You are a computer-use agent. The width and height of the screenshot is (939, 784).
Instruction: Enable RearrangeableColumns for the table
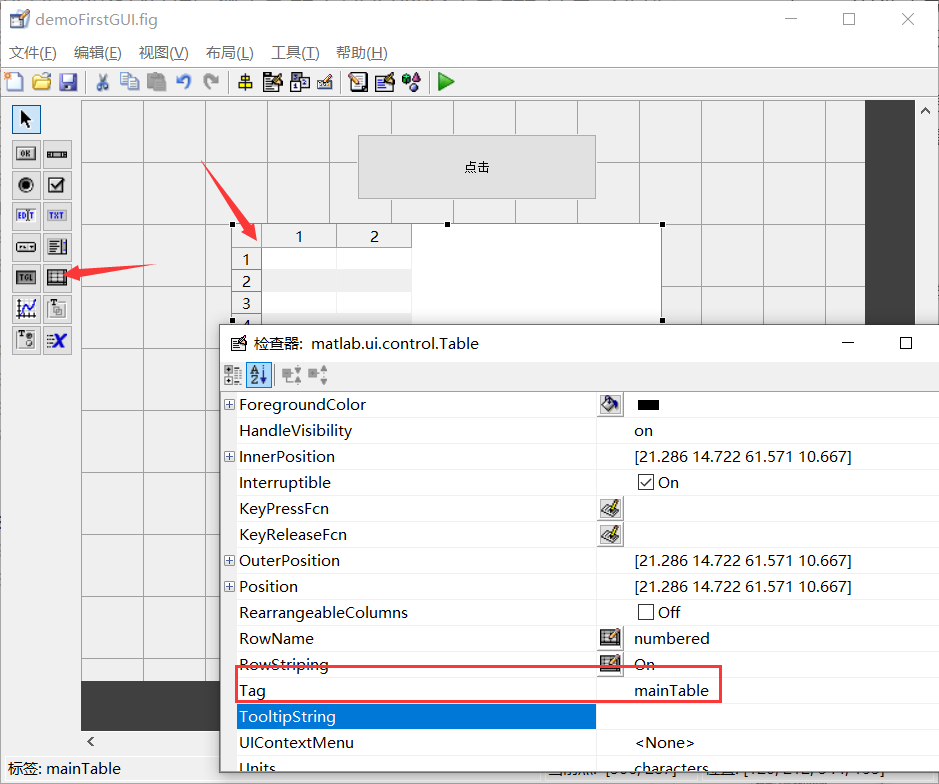tap(637, 611)
